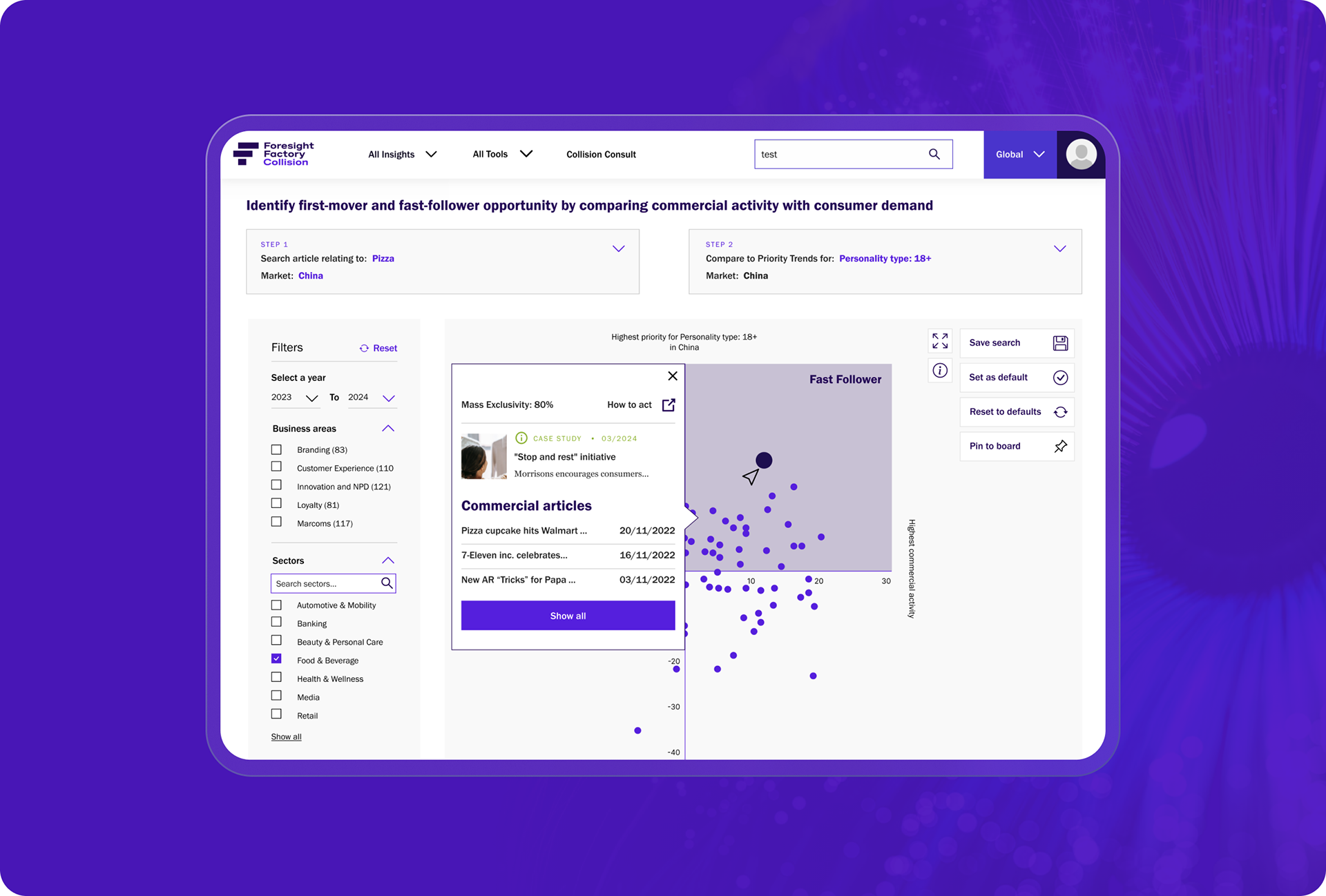Click the Personality type: 18+ link
The height and width of the screenshot is (896, 1326).
tap(885, 259)
